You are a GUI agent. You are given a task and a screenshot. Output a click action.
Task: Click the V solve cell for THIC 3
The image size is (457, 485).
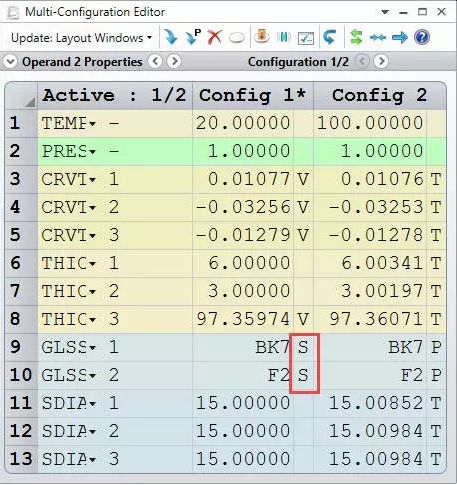303,319
